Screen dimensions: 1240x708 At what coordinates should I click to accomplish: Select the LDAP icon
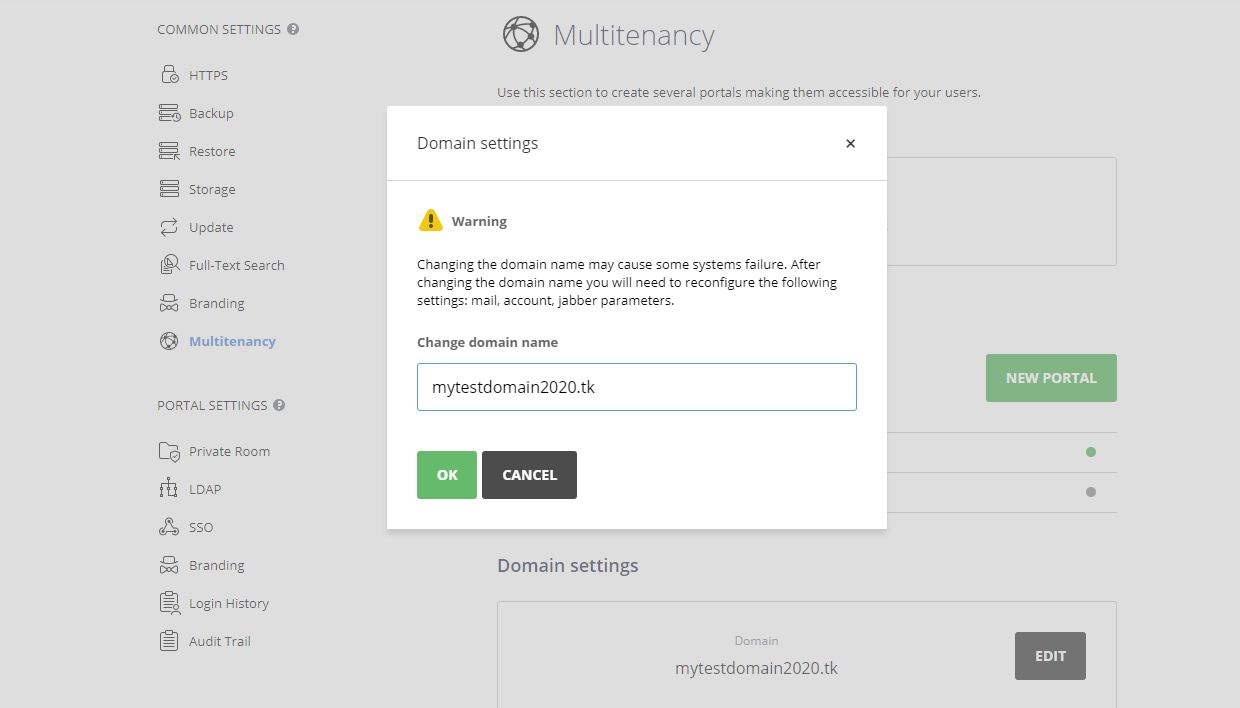point(168,488)
